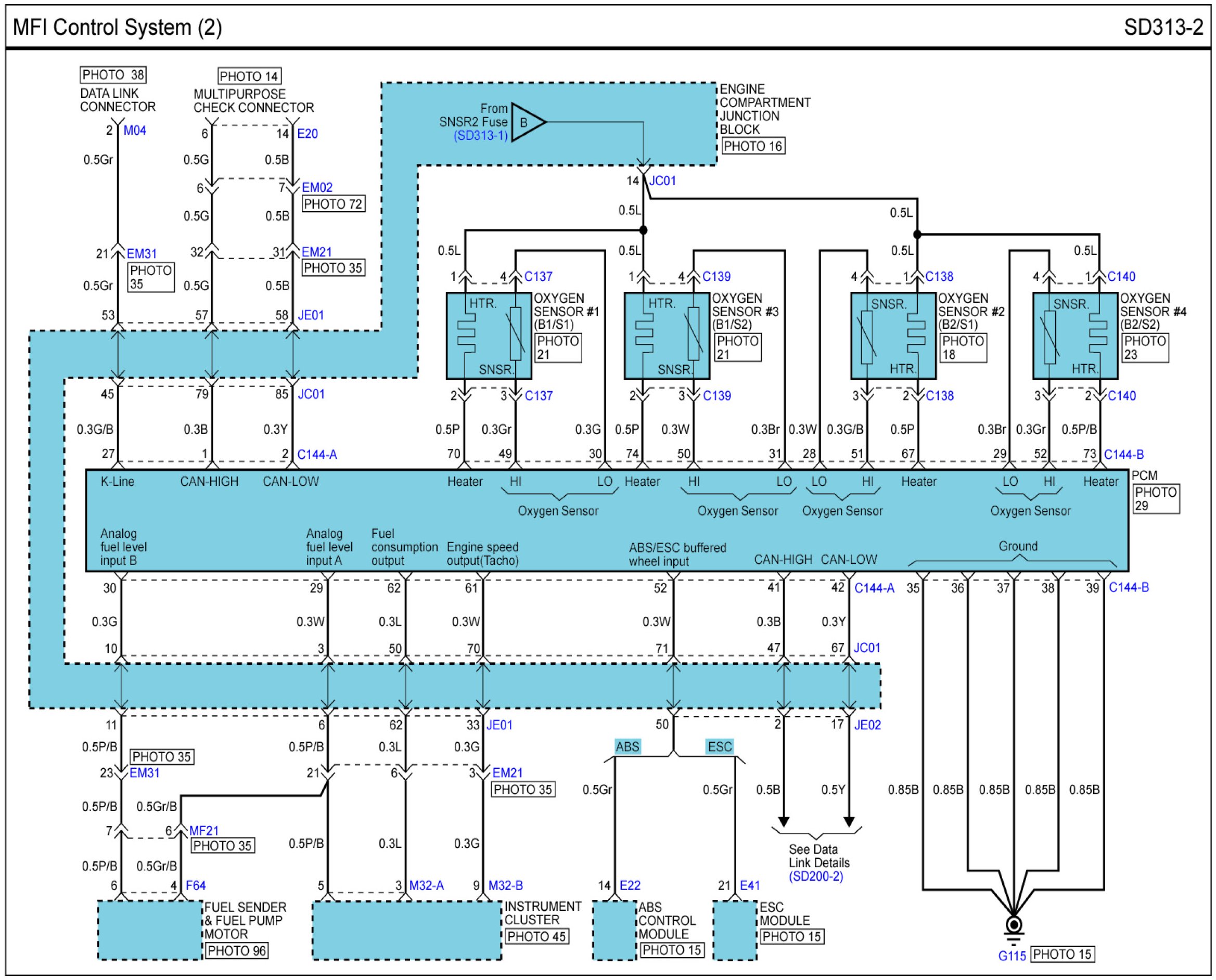Click the blue ESC option tag
Viewport: 1216px width, 980px height.
(720, 747)
